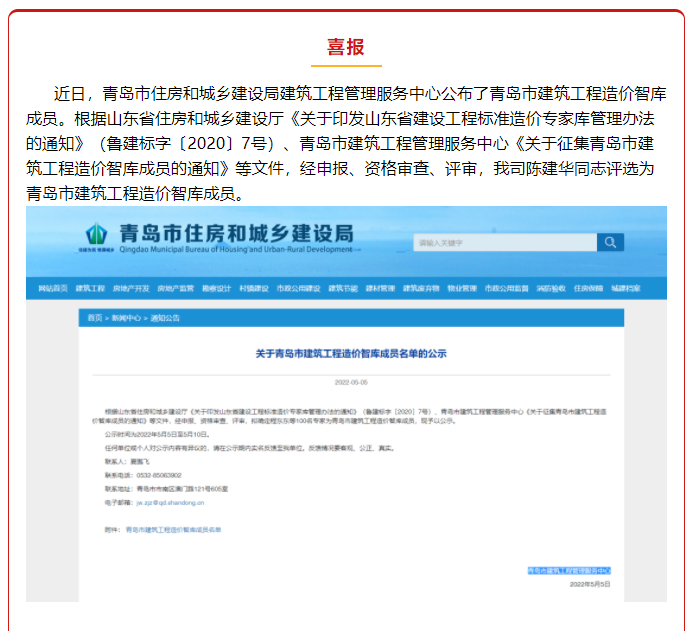Click 通知公告 in the breadcrumb

[x=165, y=317]
